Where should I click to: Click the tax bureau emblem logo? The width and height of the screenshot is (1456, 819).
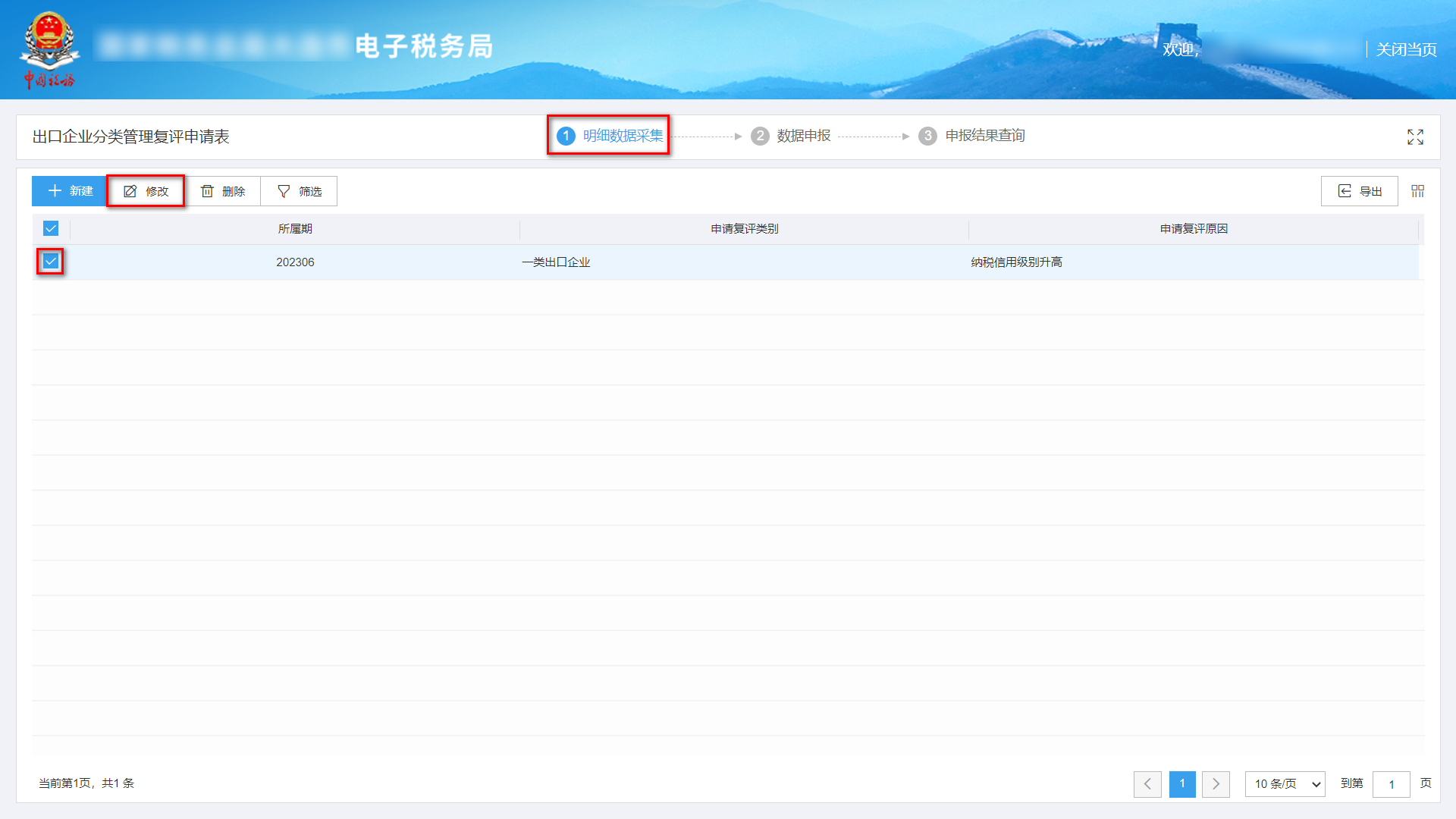click(51, 44)
